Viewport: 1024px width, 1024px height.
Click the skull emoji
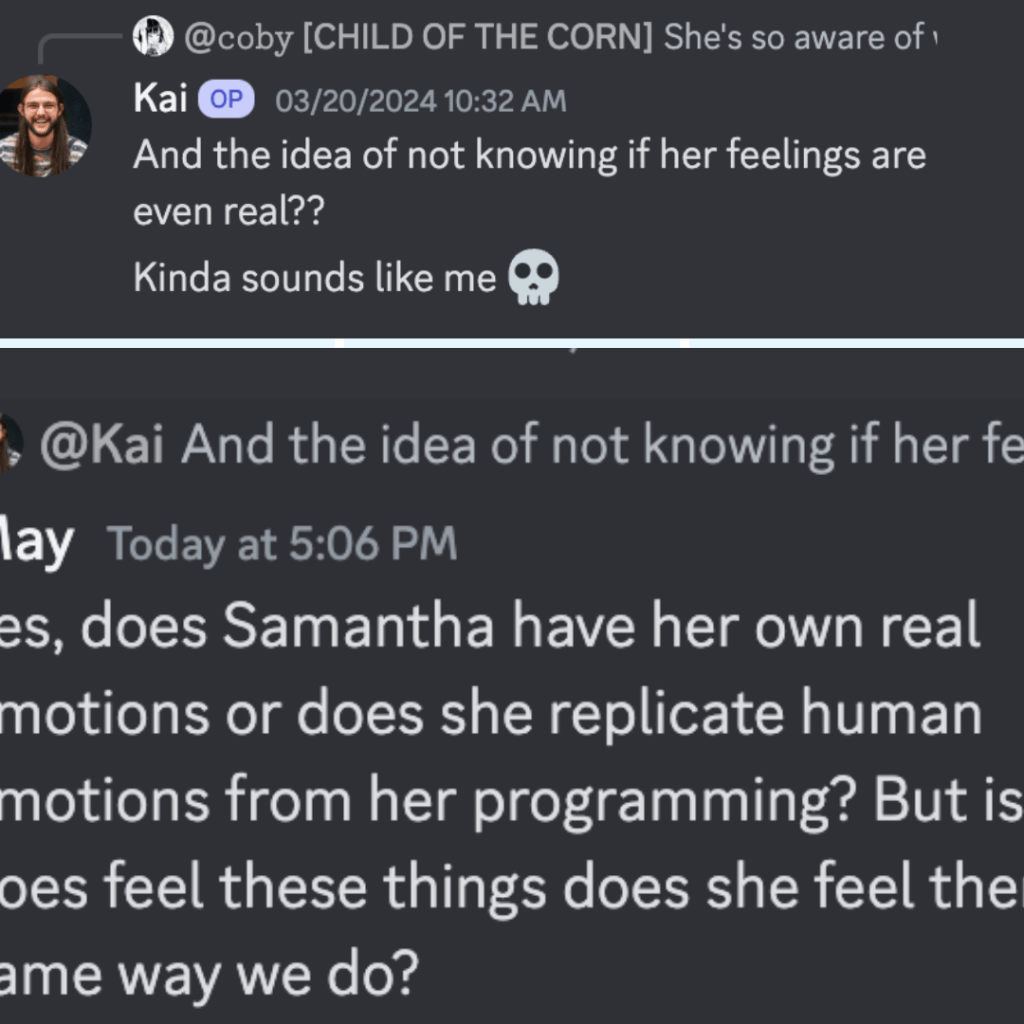(533, 277)
